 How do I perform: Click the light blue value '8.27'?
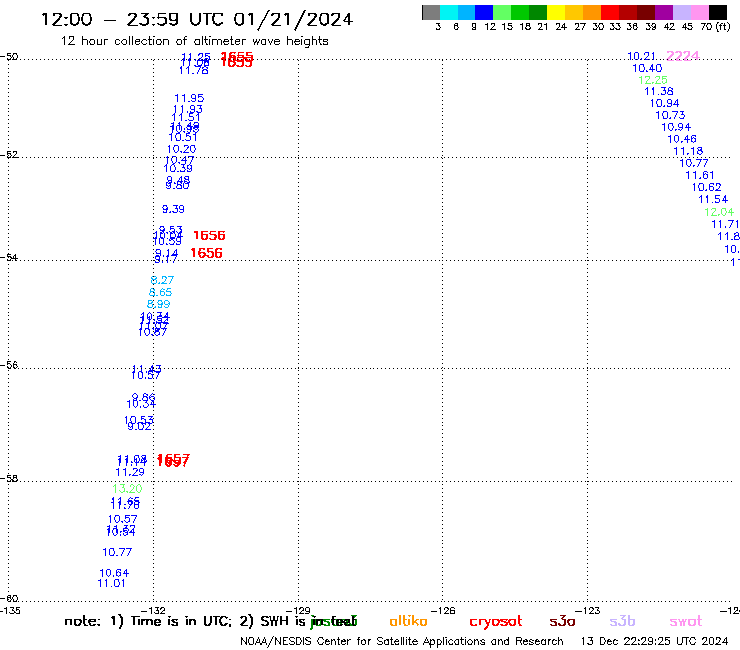click(x=162, y=280)
